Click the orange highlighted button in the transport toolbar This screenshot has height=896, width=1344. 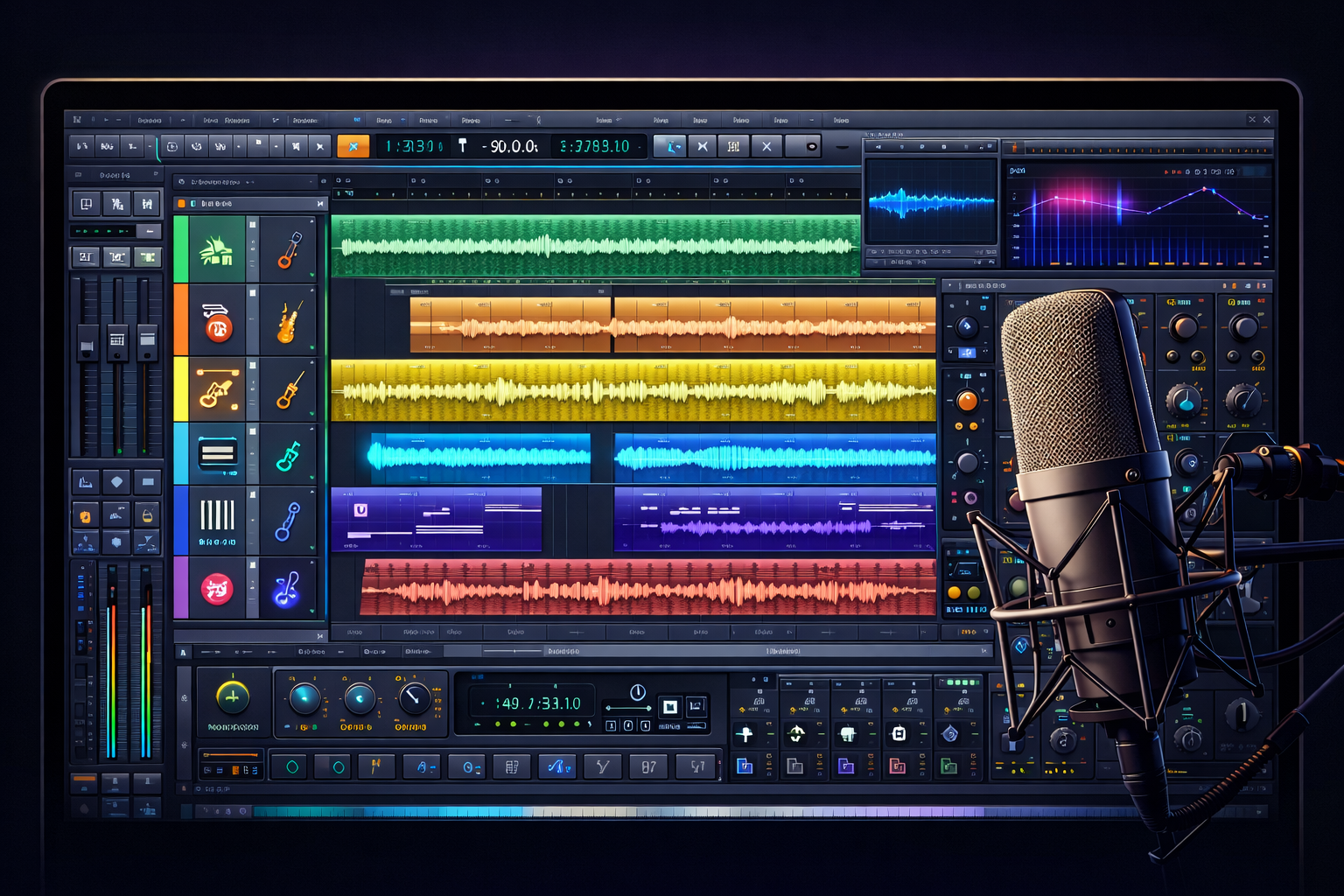tap(353, 146)
